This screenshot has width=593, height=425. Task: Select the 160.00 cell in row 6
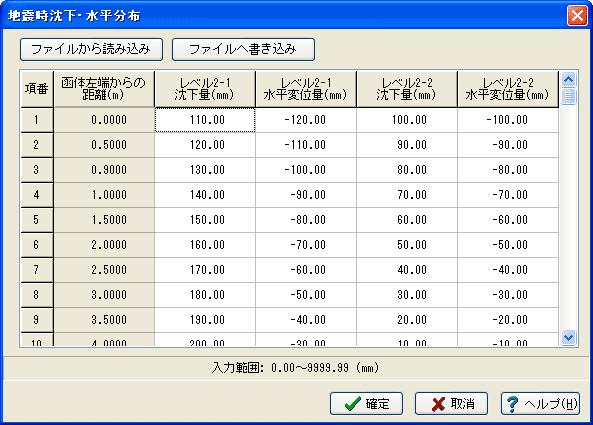point(205,245)
